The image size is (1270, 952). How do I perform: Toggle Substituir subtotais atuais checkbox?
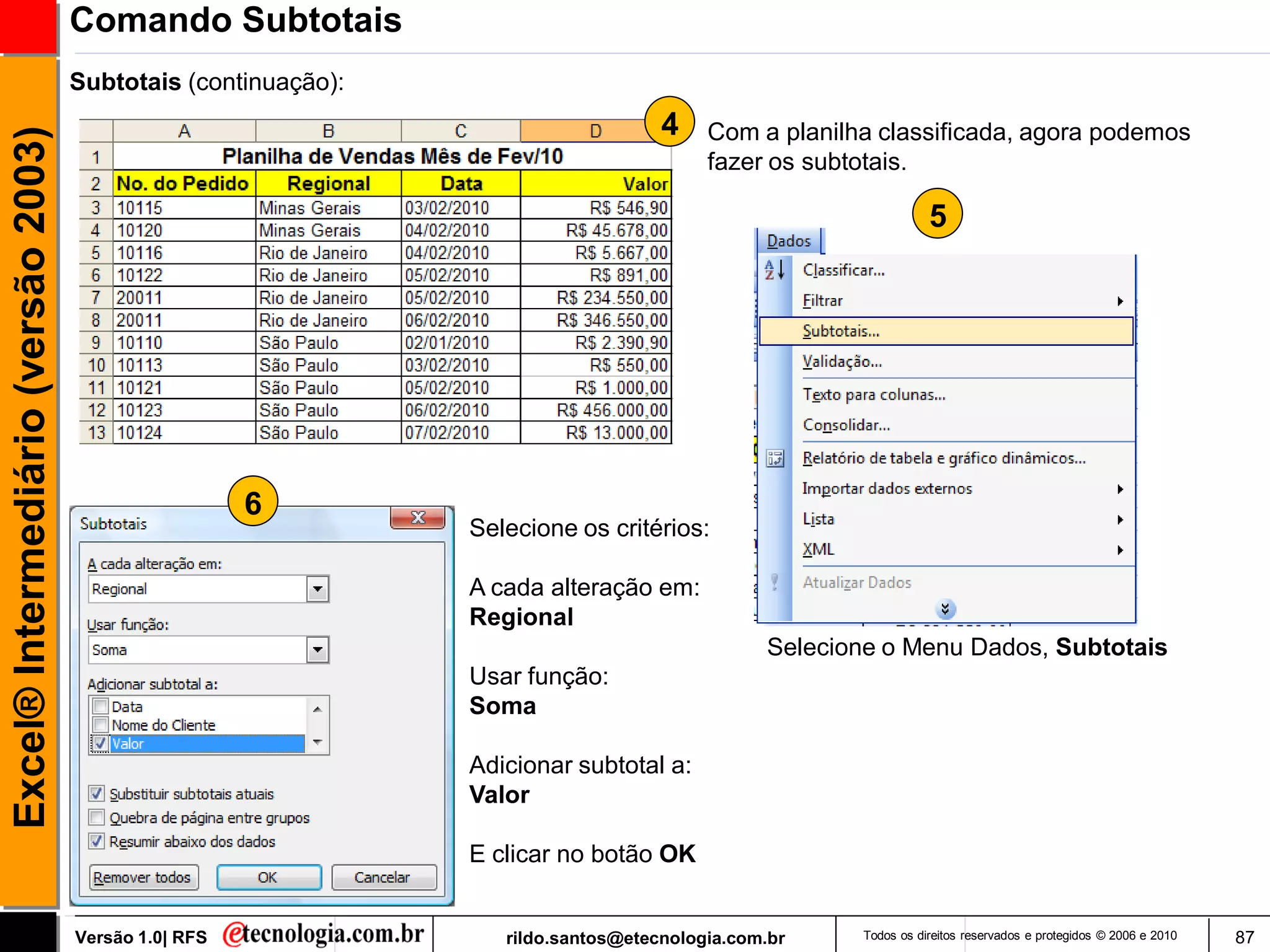(96, 794)
